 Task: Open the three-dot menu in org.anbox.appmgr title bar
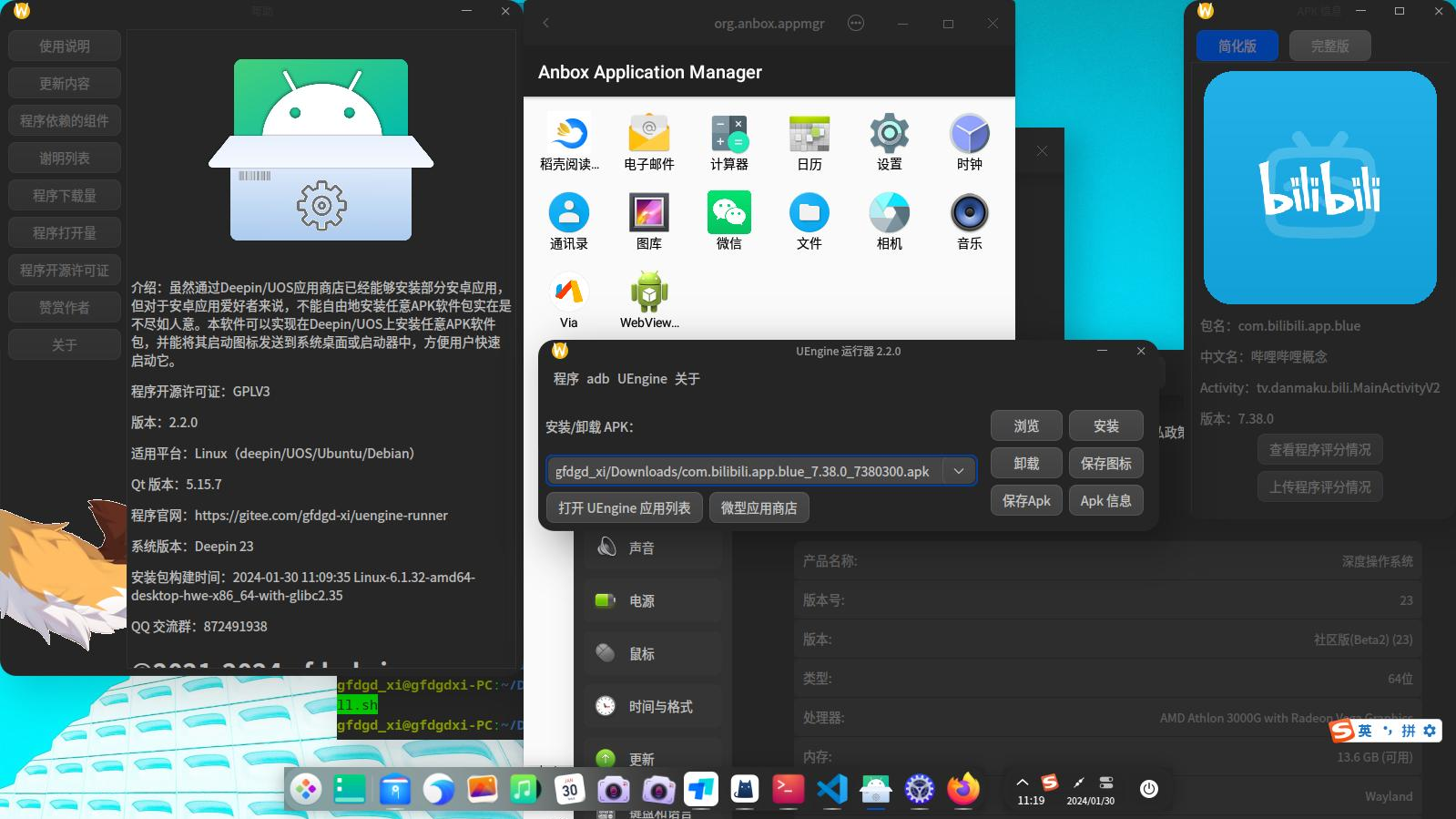click(856, 24)
